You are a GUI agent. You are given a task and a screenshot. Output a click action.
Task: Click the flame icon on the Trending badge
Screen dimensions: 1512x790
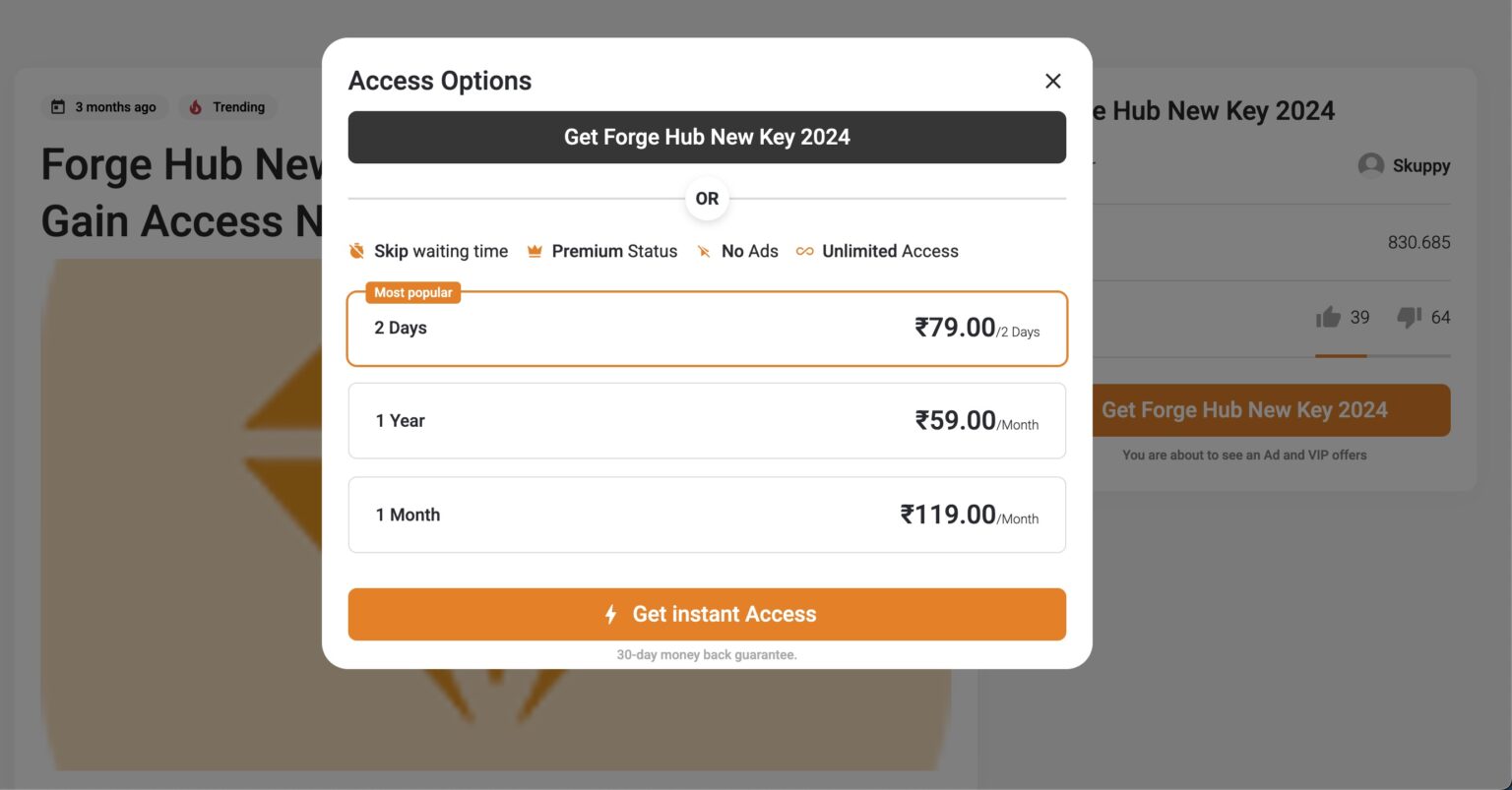point(197,106)
